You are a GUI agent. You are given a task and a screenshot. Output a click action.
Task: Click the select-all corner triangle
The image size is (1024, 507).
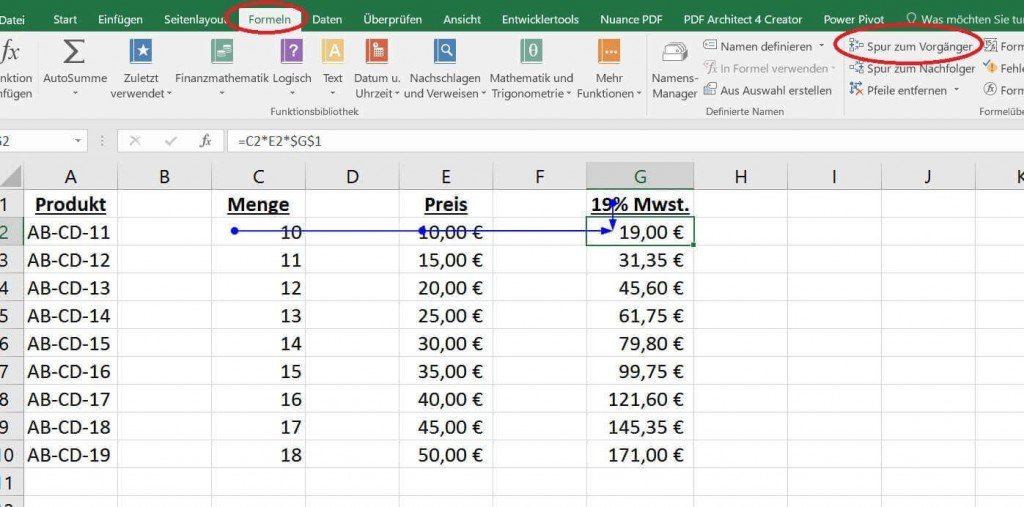click(11, 176)
